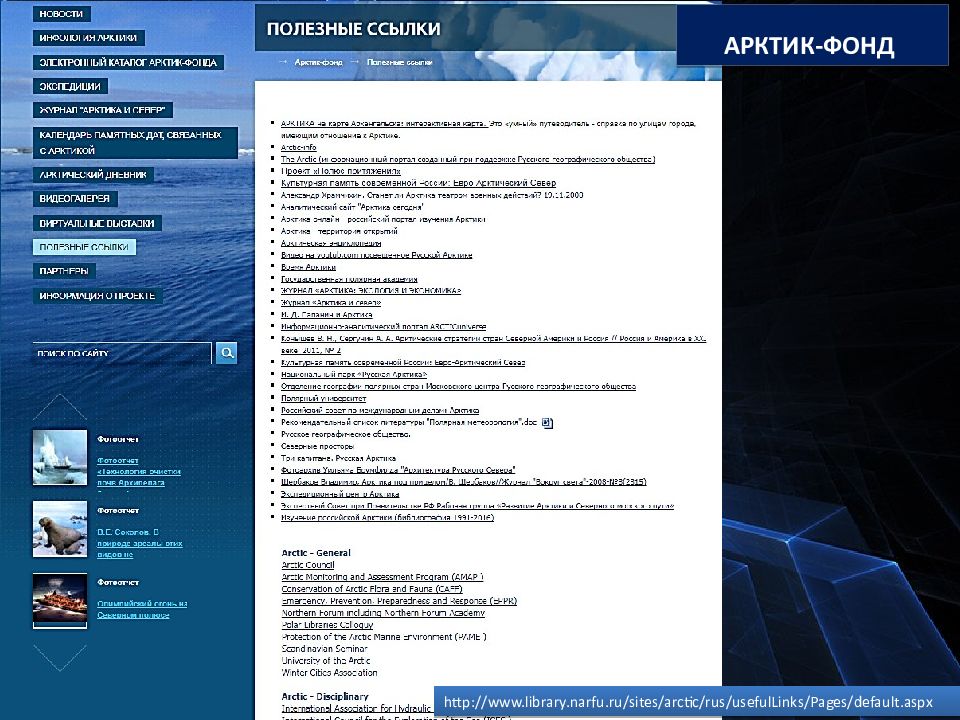This screenshot has height=720, width=960.
Task: Click Русское географическое общество list item
Action: pyautogui.click(x=345, y=434)
